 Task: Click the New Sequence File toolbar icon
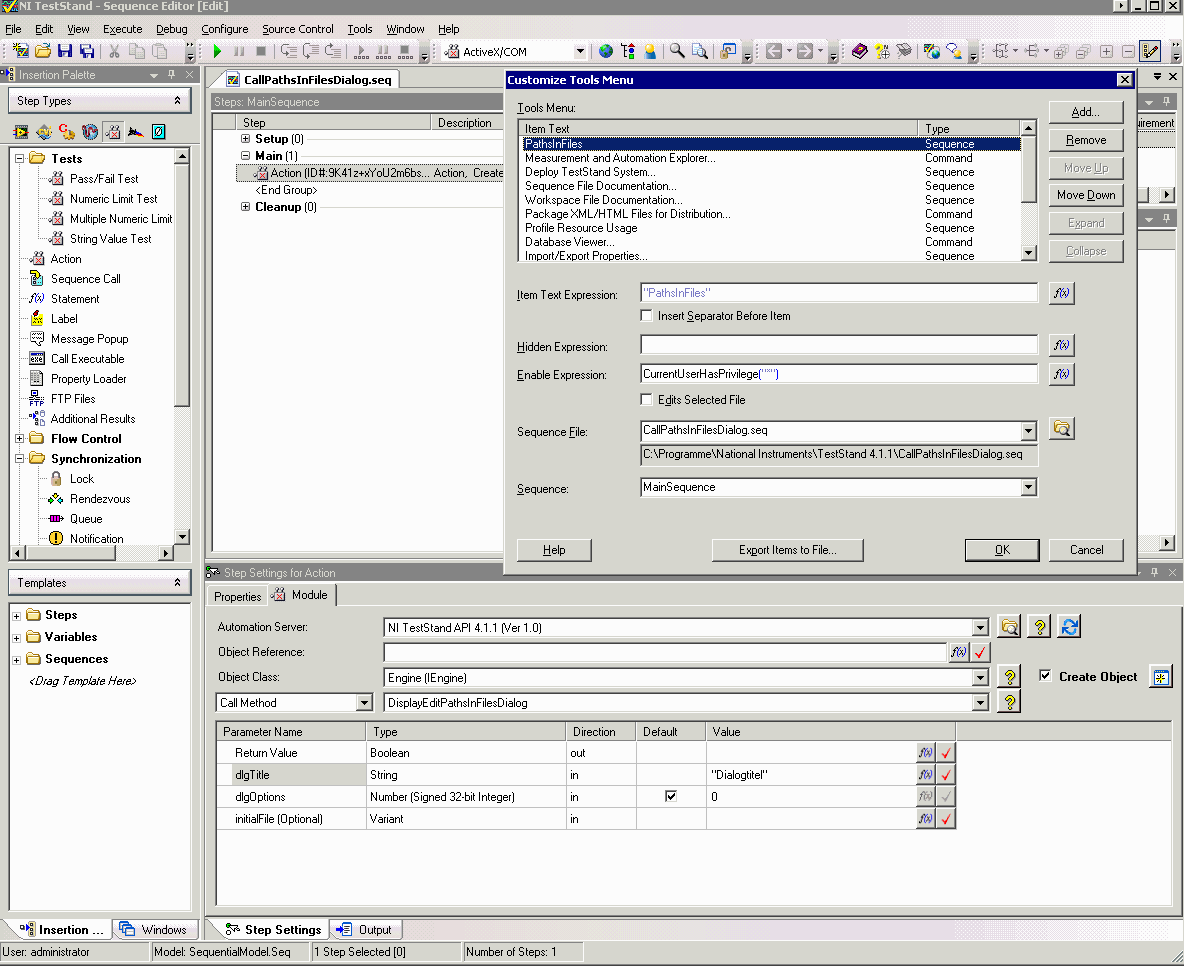(20, 51)
